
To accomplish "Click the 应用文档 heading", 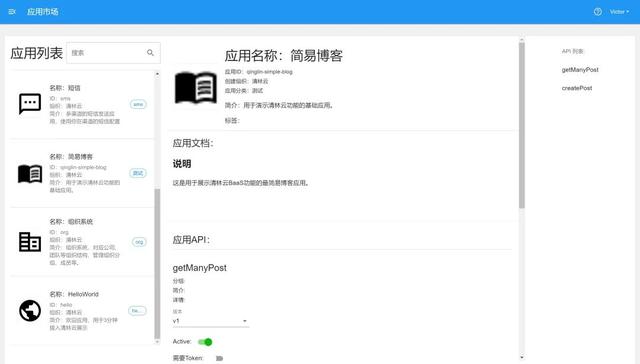I will click(x=193, y=143).
